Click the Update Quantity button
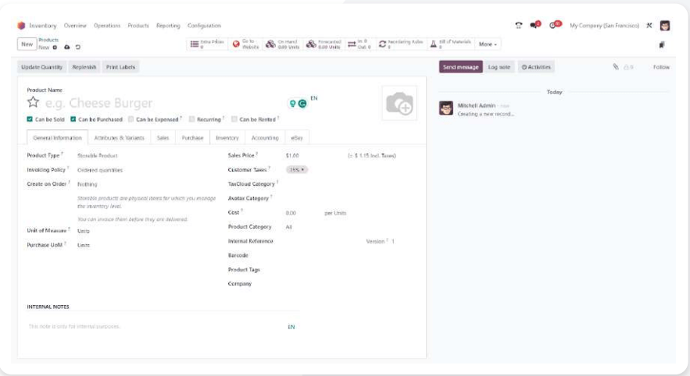The width and height of the screenshot is (690, 376). [42, 67]
